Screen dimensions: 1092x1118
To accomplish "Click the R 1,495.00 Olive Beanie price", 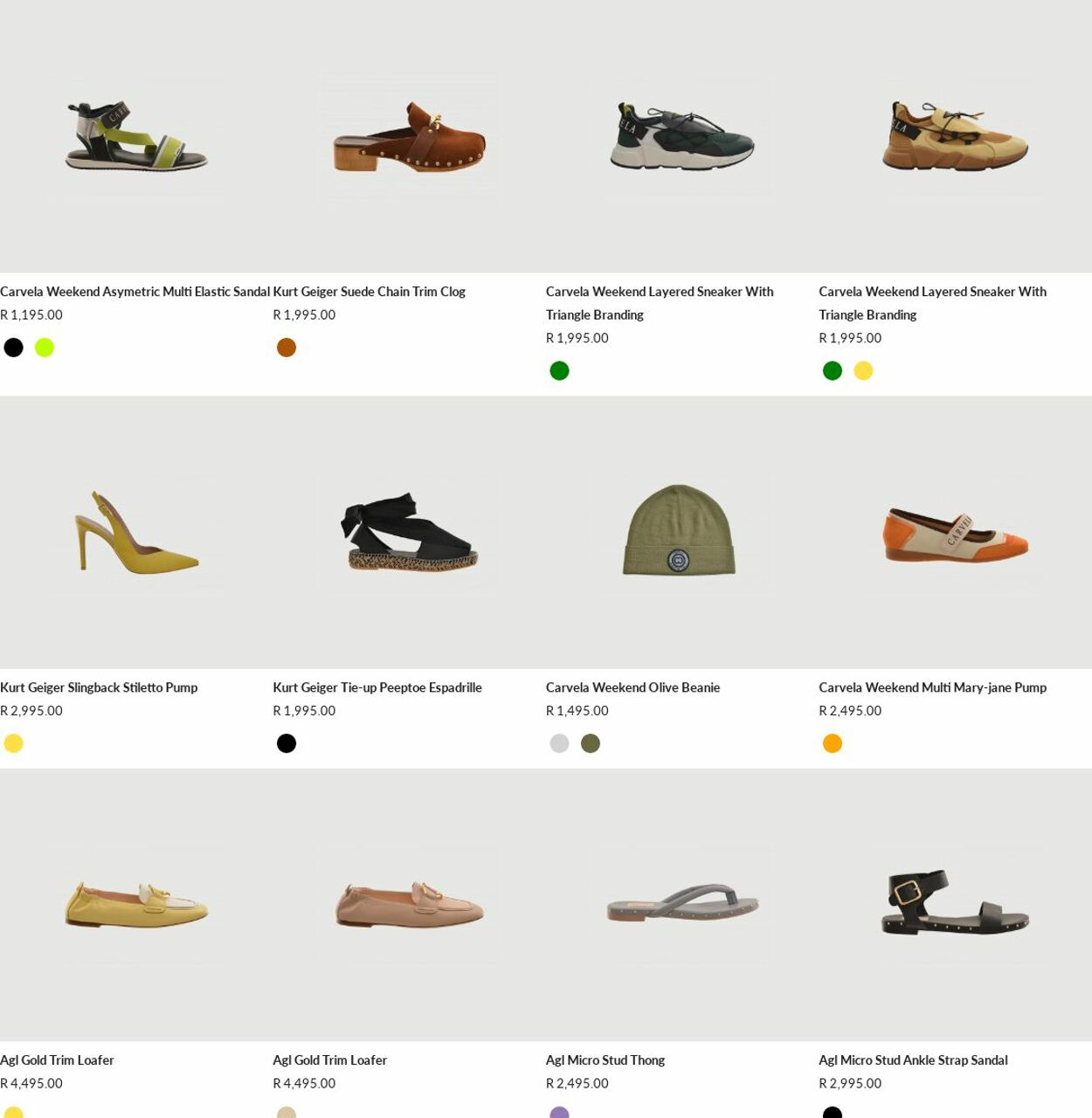I will (x=577, y=711).
